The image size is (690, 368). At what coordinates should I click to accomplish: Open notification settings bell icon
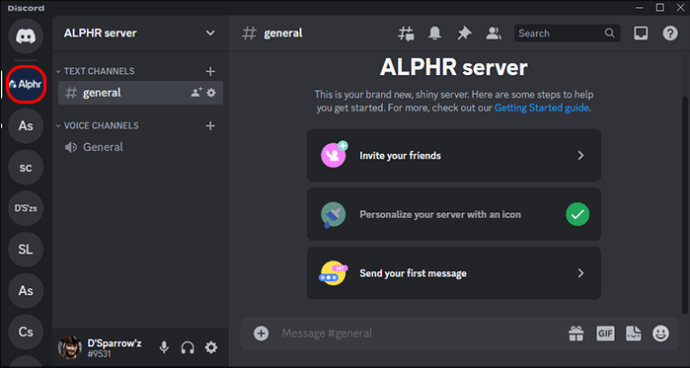tap(435, 33)
